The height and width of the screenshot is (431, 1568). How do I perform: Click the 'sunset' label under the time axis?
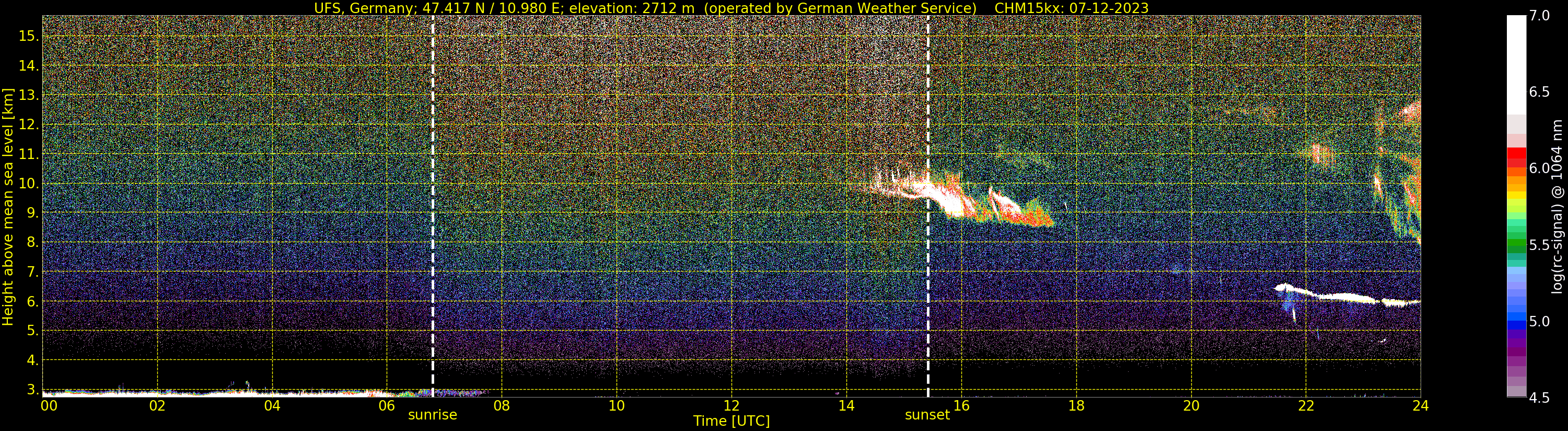(x=927, y=415)
